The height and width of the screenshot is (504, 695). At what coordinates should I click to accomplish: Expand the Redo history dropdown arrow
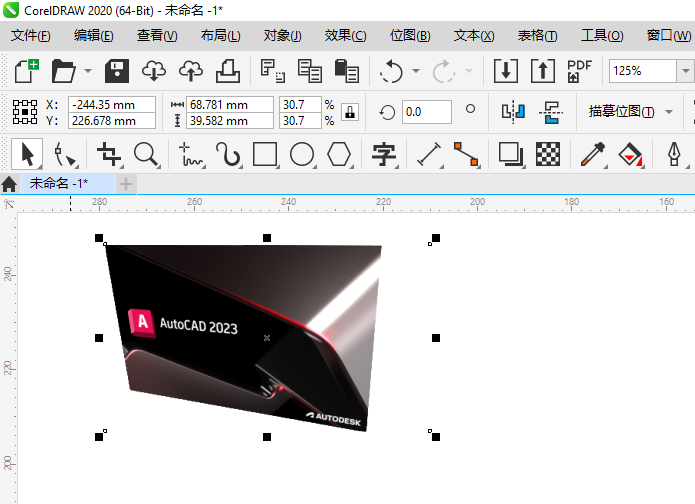469,71
